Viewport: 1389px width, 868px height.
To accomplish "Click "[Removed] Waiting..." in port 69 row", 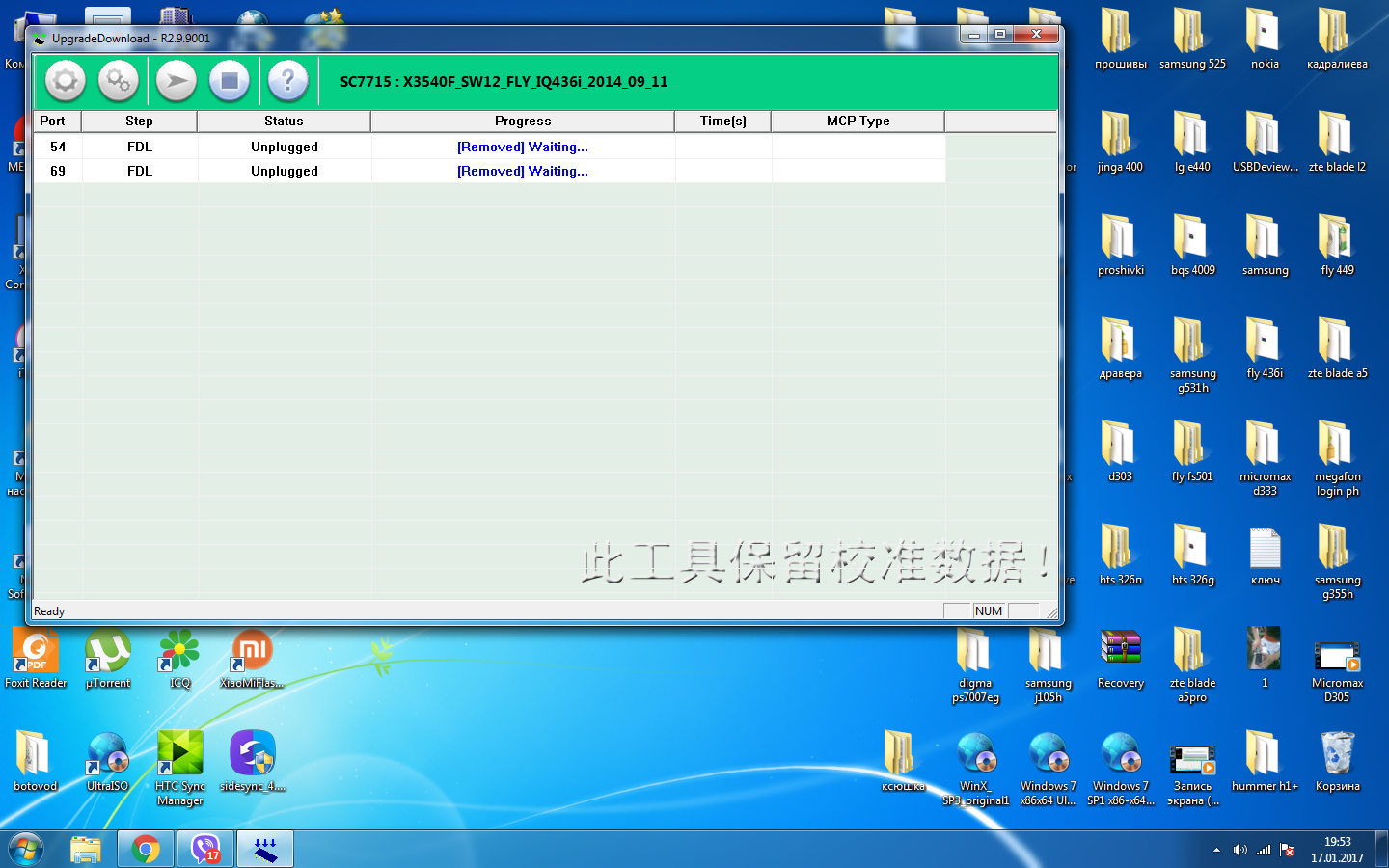I will coord(523,171).
